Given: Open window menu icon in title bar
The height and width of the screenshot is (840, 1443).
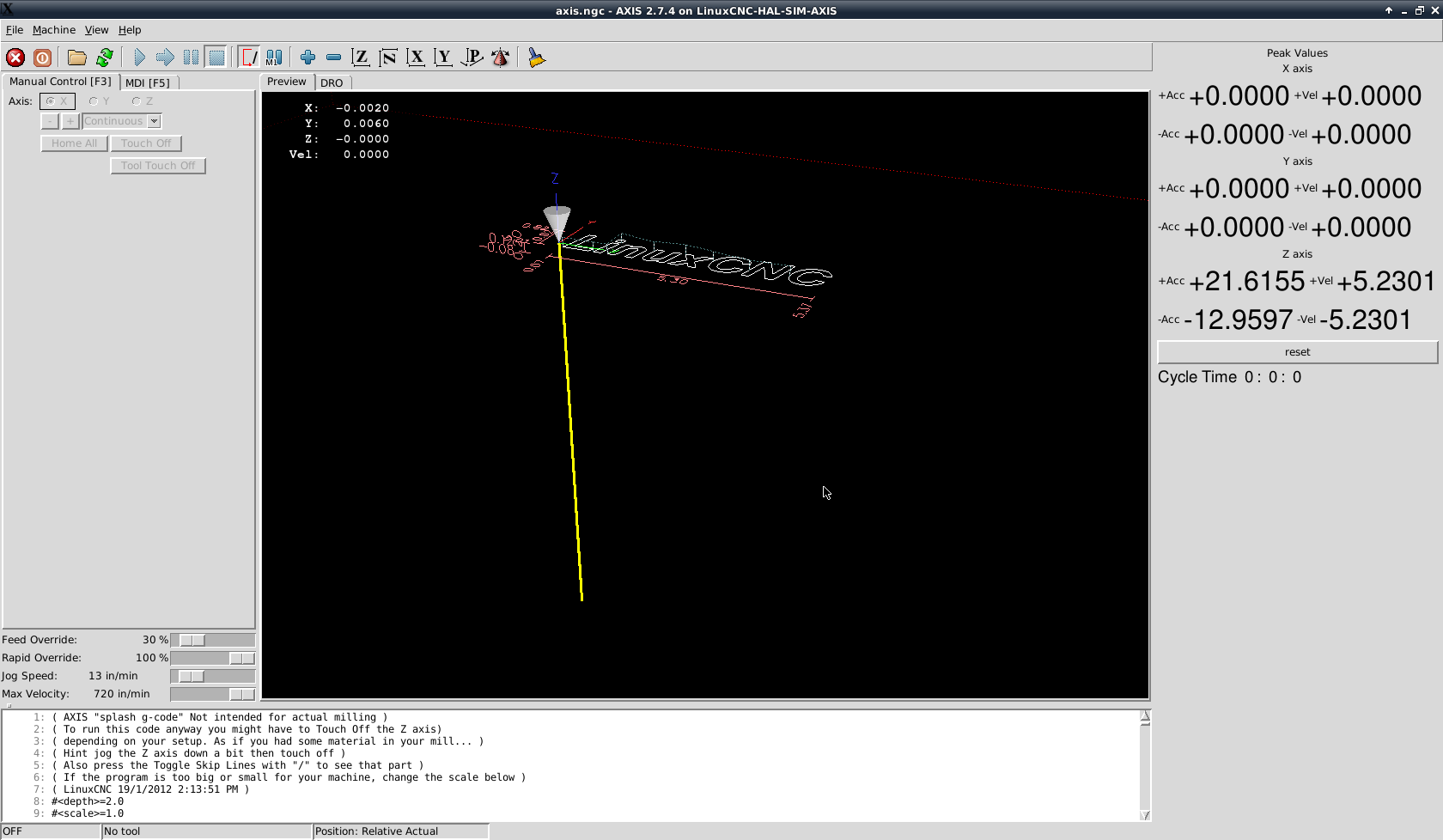Looking at the screenshot, I should click(x=7, y=9).
